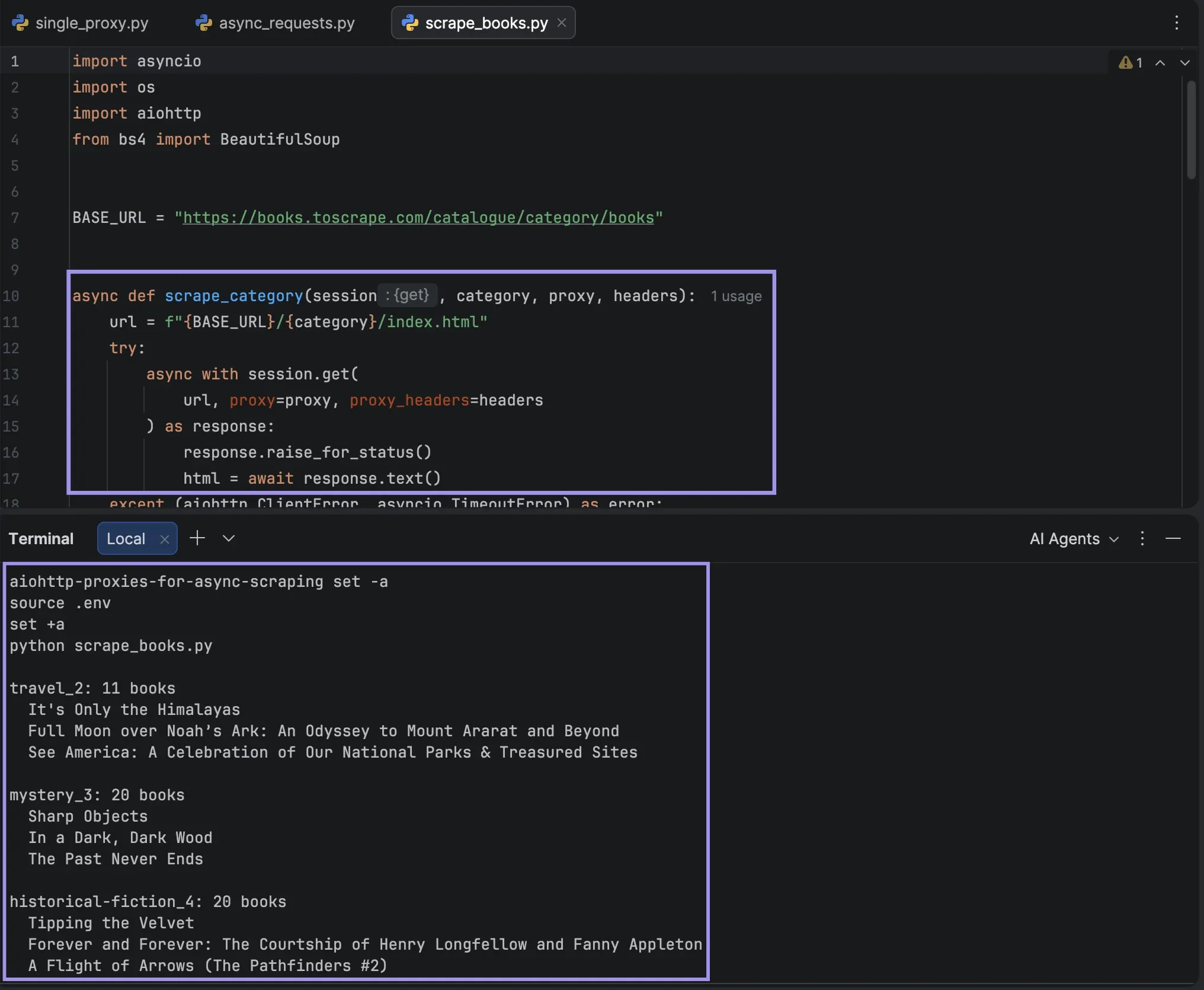Open the terminal panel options menu
Screen dimensions: 1204x990
click(1142, 538)
